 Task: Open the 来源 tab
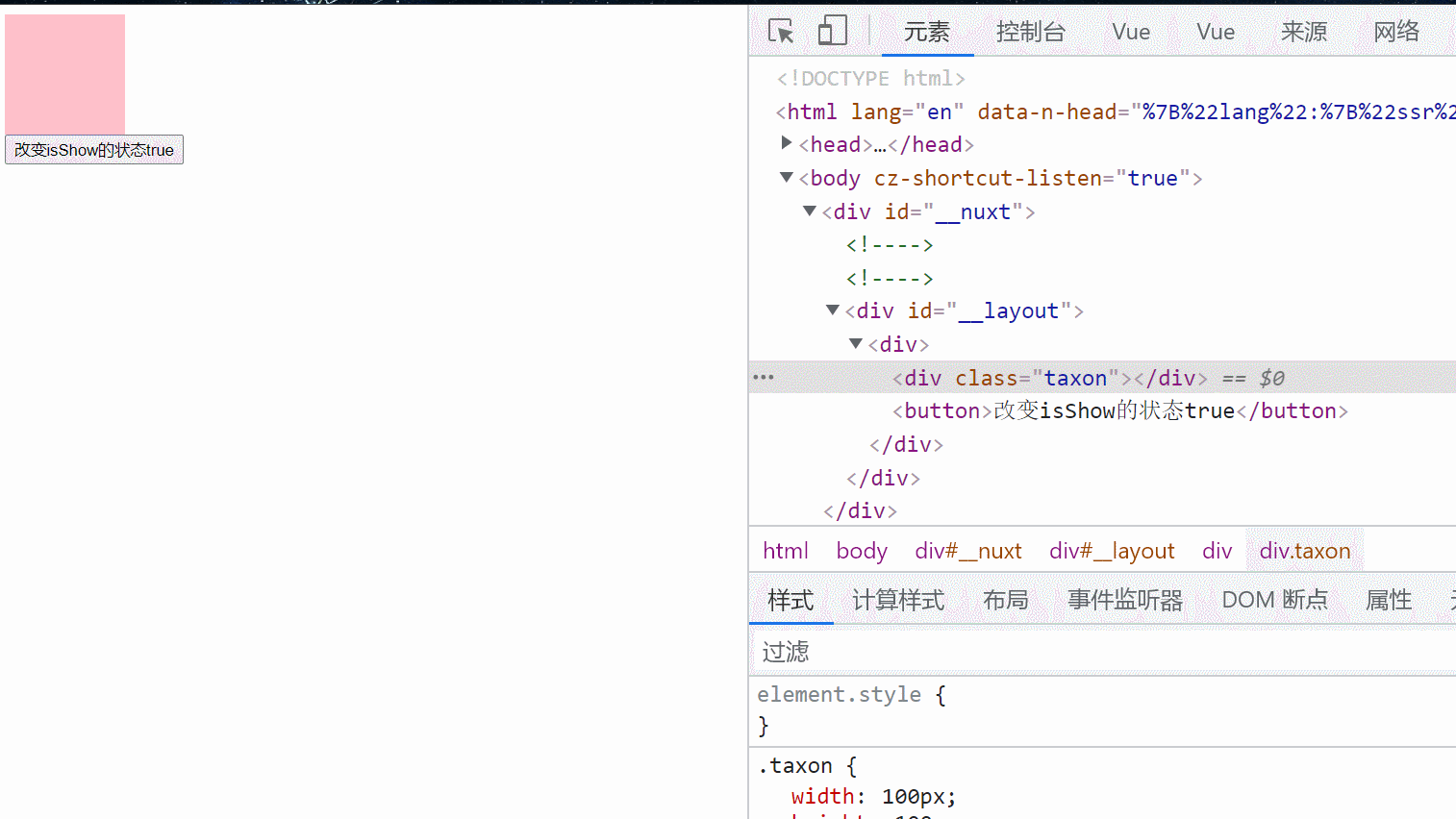pyautogui.click(x=1304, y=32)
